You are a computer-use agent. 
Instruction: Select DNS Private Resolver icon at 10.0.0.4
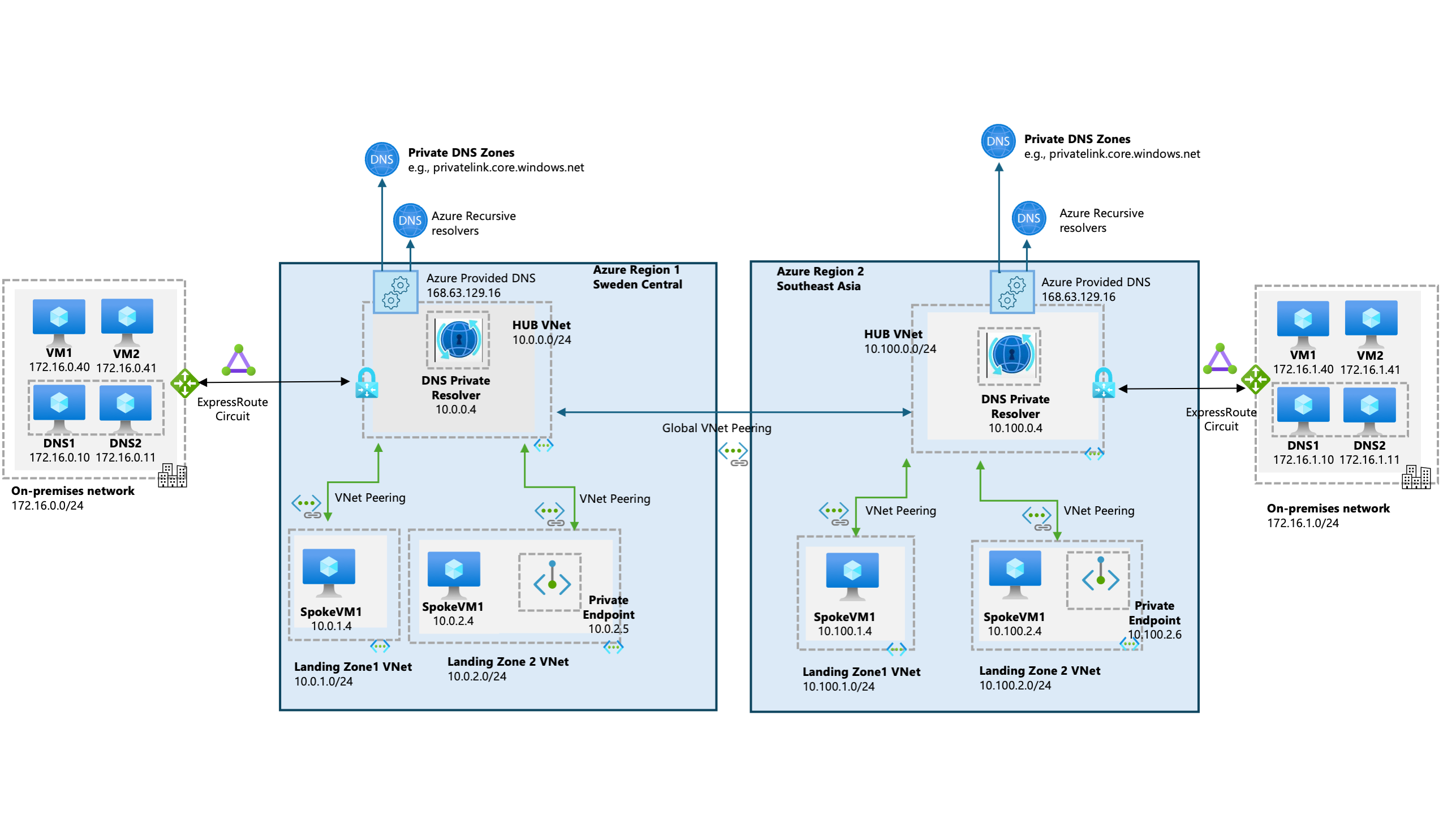458,339
